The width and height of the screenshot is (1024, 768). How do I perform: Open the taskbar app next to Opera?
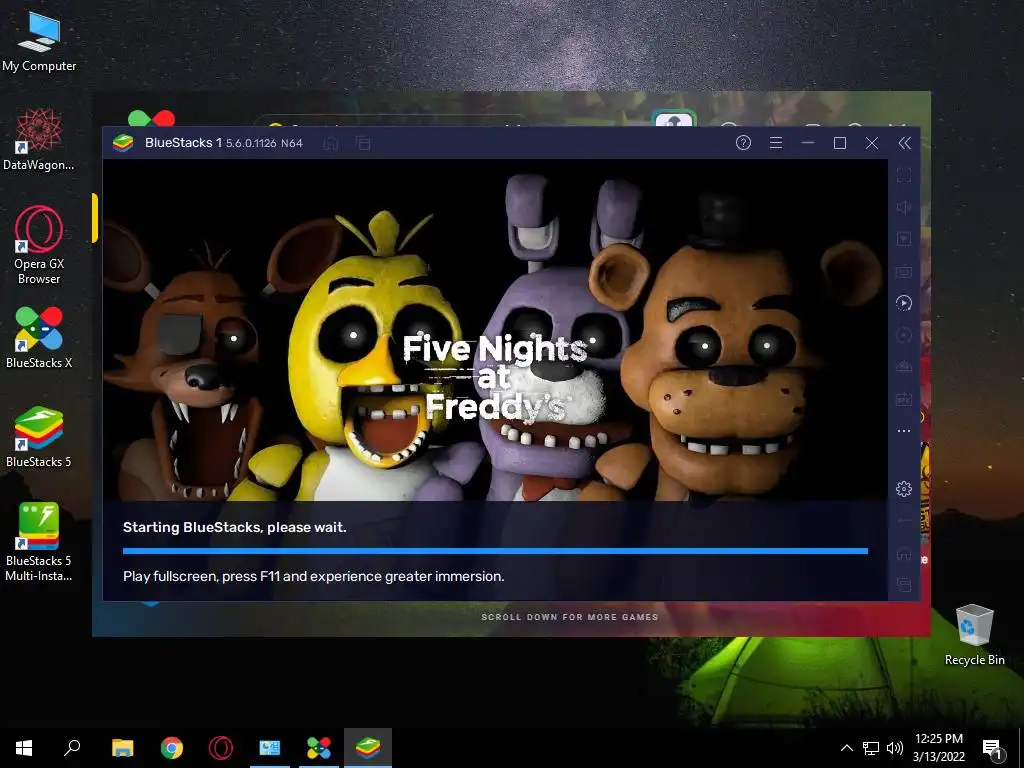coord(270,748)
